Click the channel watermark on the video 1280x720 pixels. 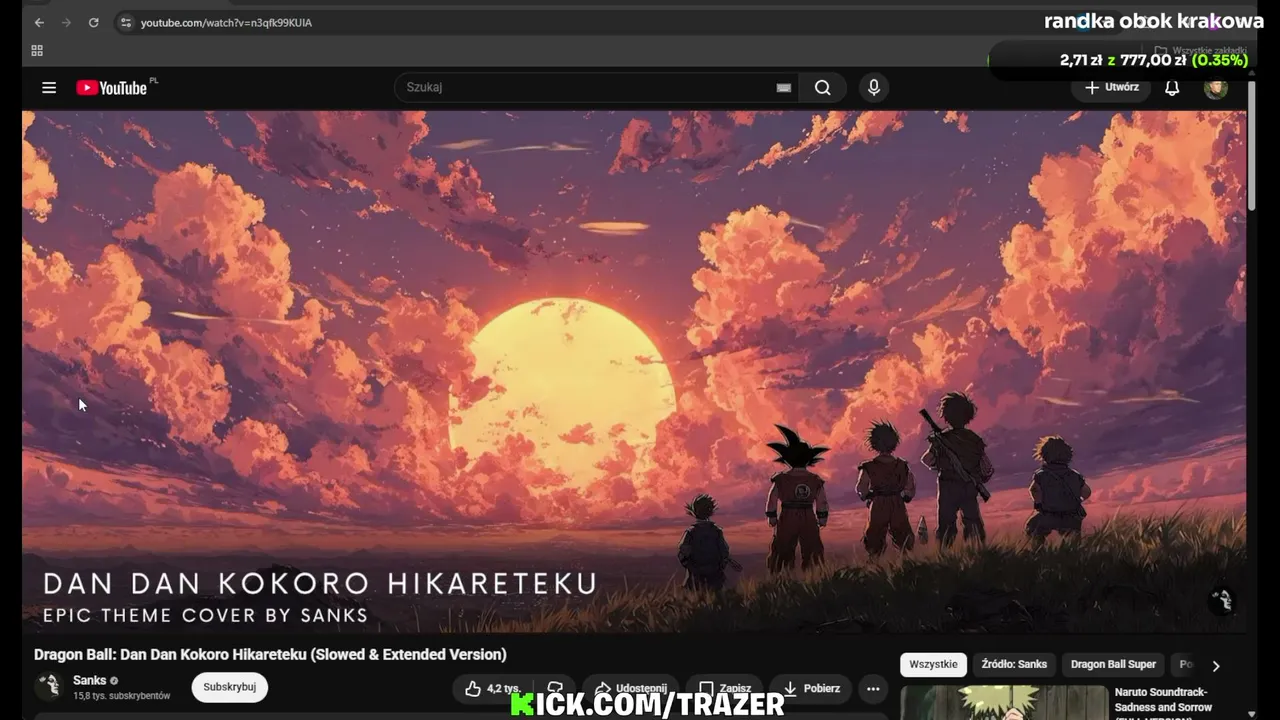(x=1222, y=599)
